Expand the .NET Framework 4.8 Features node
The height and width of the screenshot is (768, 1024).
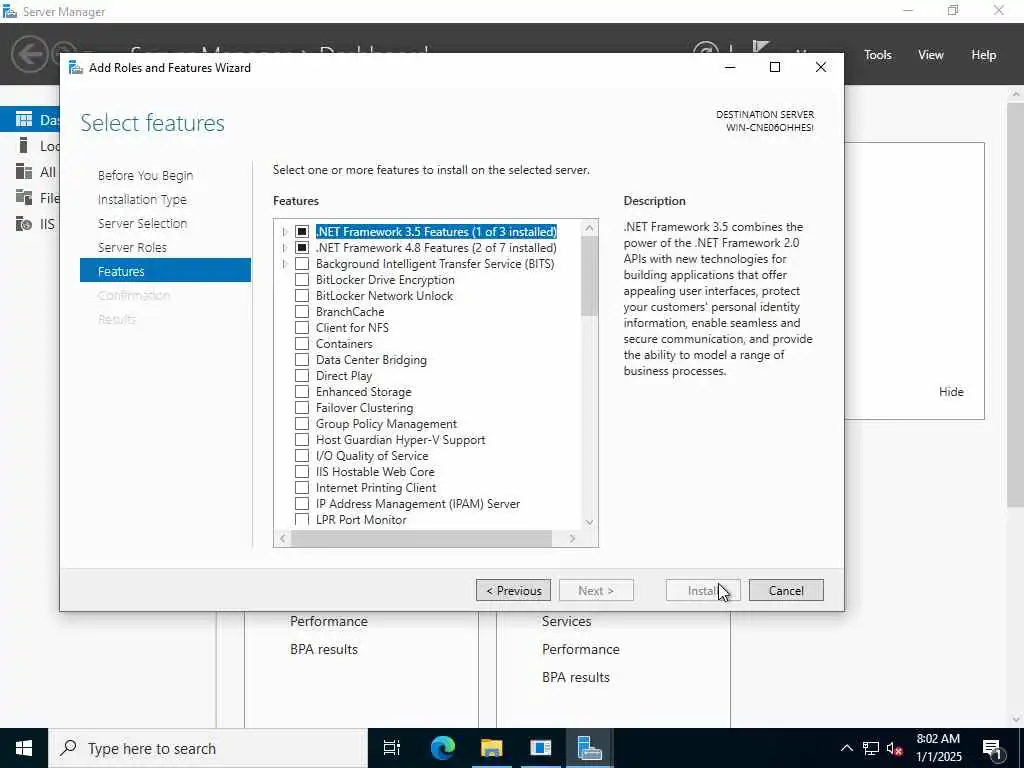tap(285, 248)
